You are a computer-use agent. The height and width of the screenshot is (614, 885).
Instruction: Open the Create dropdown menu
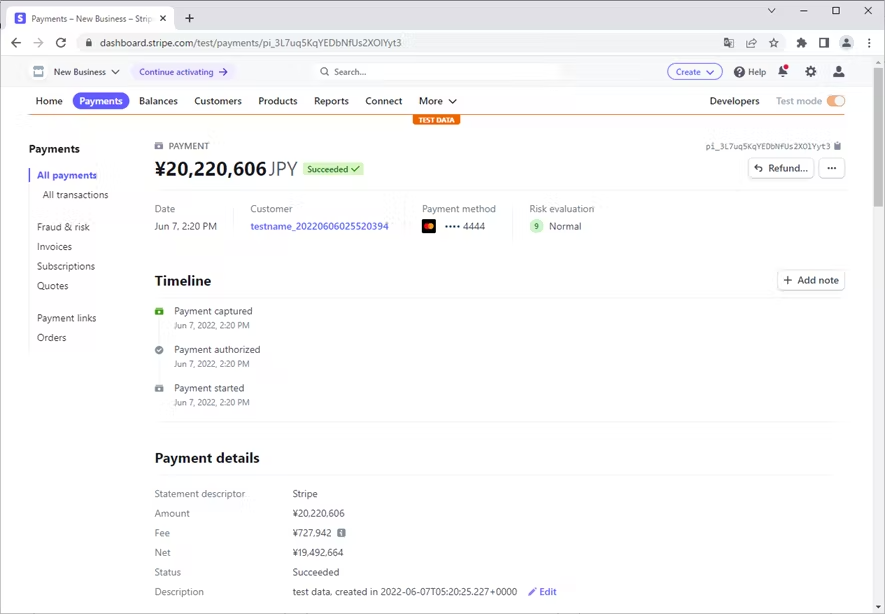pos(694,72)
